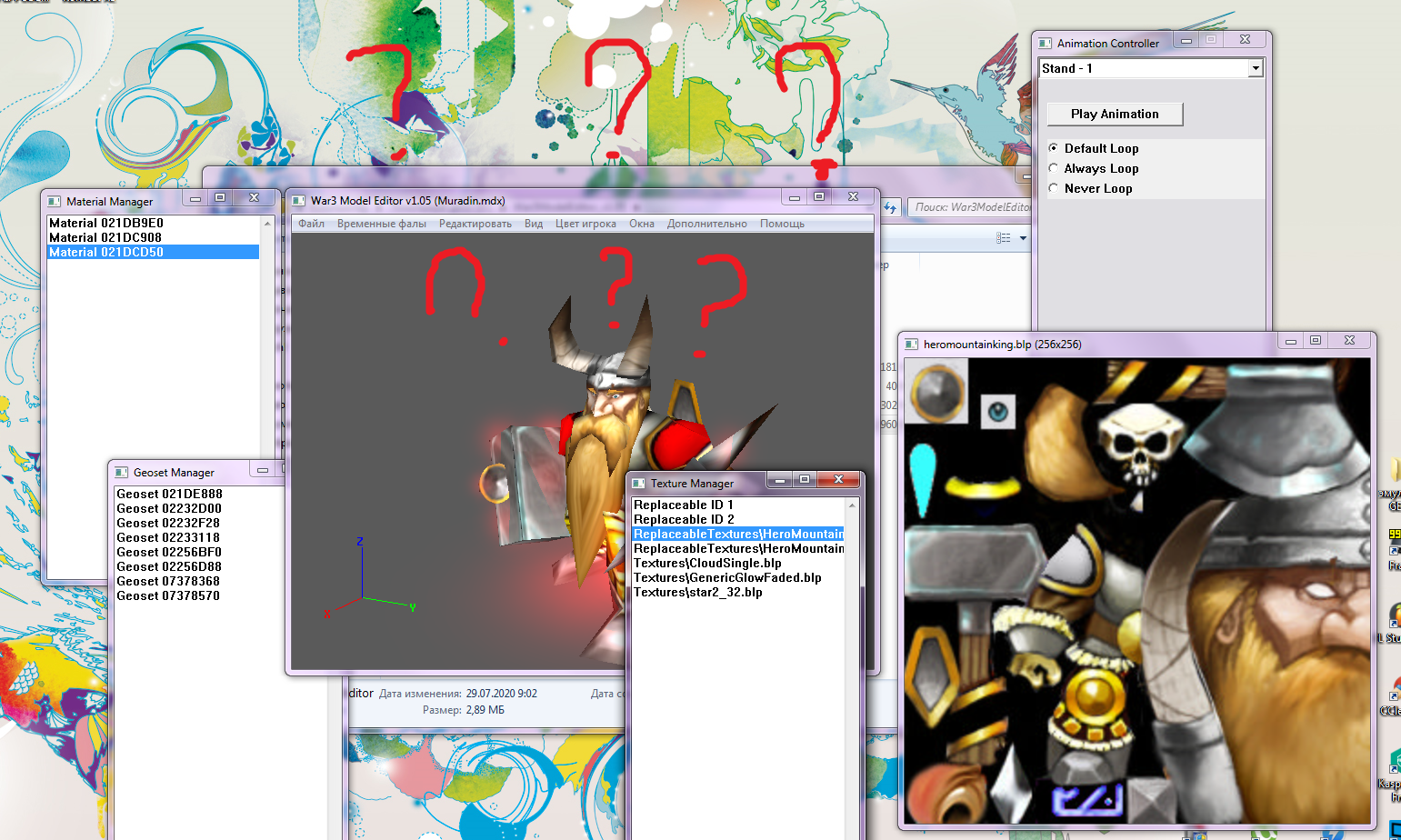Click the Texture Manager title bar icon
The image size is (1401, 840).
coord(638,484)
